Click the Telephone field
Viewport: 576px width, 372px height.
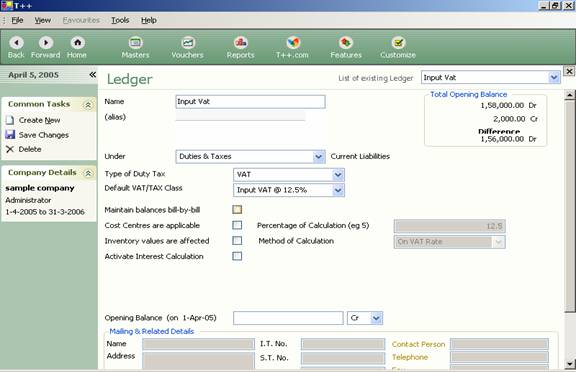tap(499, 357)
